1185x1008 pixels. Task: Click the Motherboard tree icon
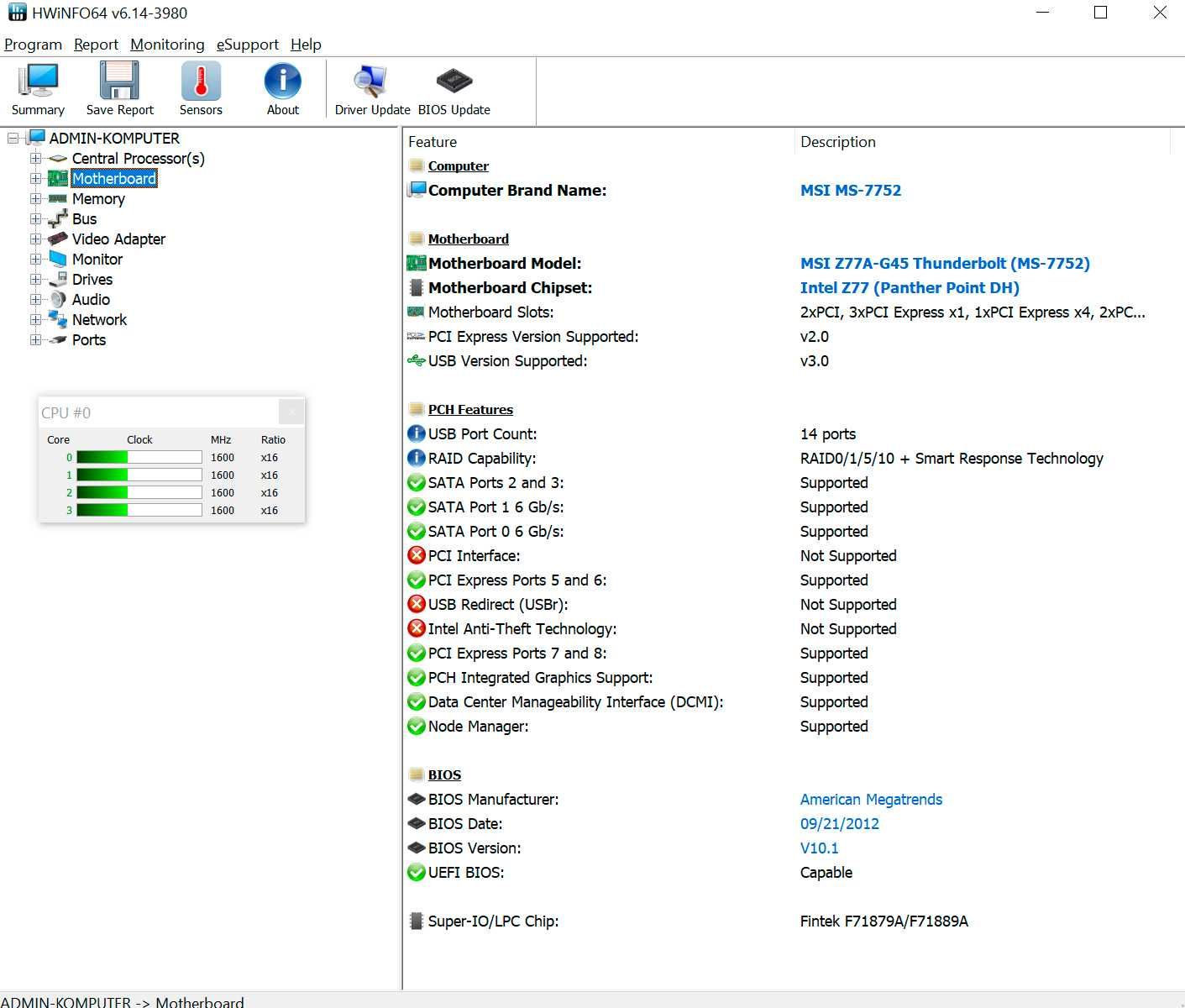(x=58, y=178)
